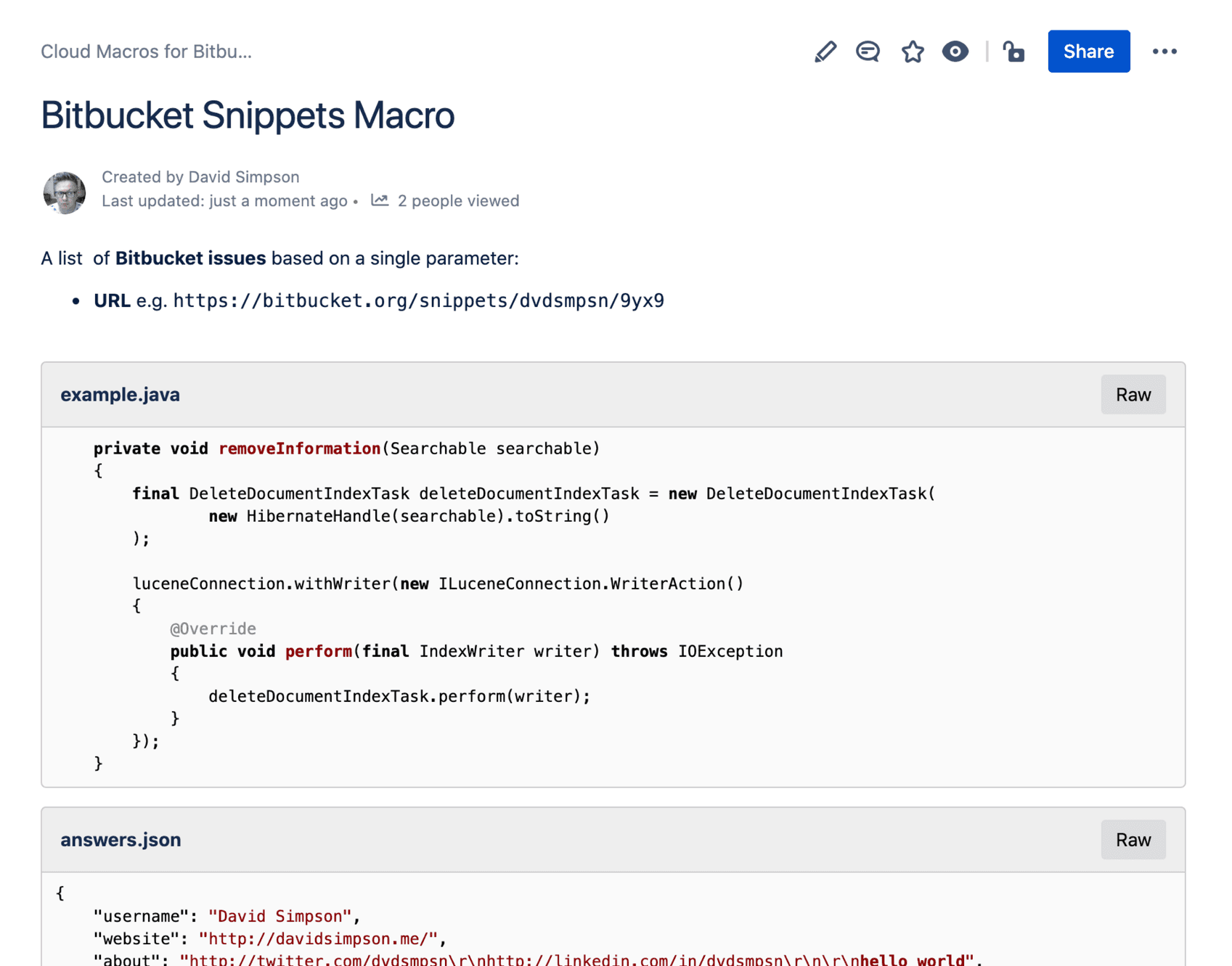Open Raw view of example.java
This screenshot has height=966, width=1232.
(x=1133, y=395)
